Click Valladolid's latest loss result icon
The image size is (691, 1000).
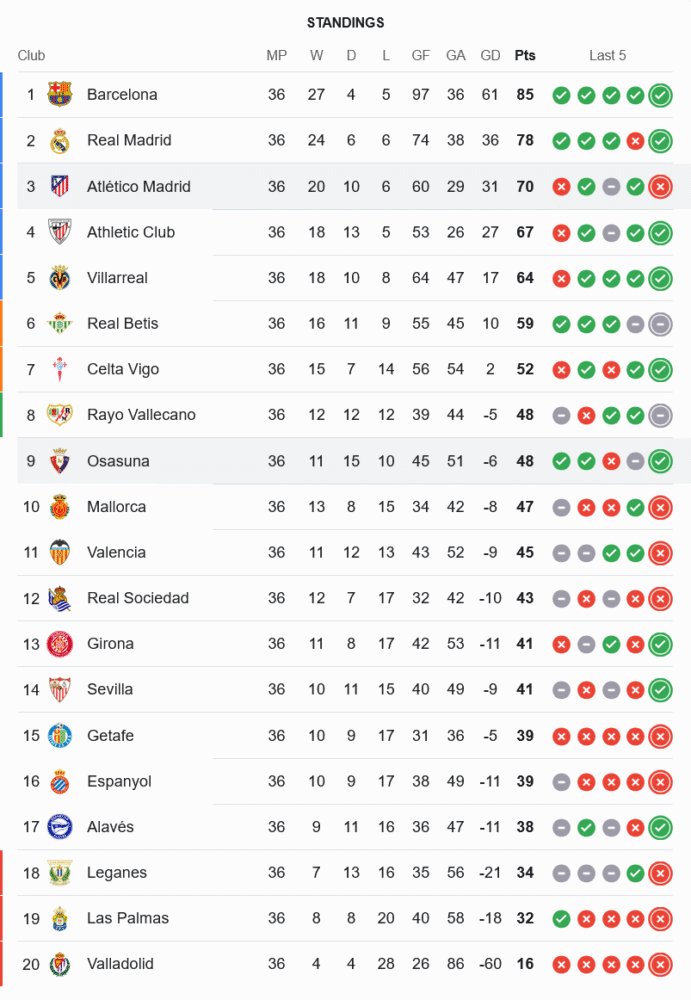[660, 965]
